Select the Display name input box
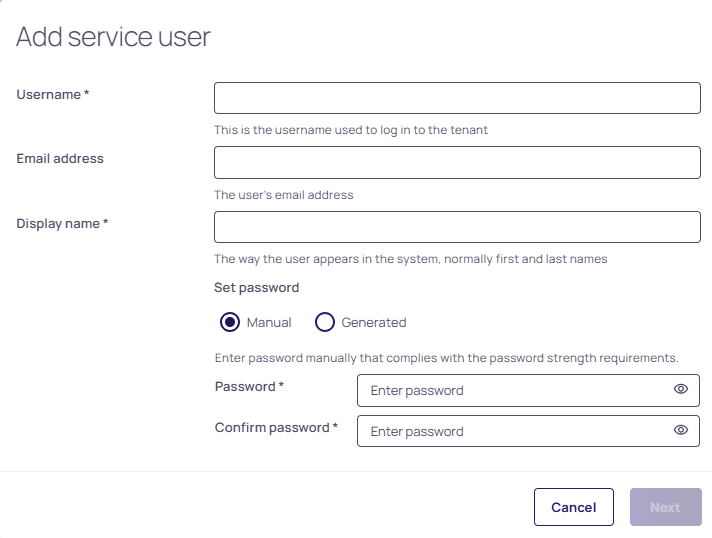Image resolution: width=712 pixels, height=538 pixels. (x=457, y=227)
